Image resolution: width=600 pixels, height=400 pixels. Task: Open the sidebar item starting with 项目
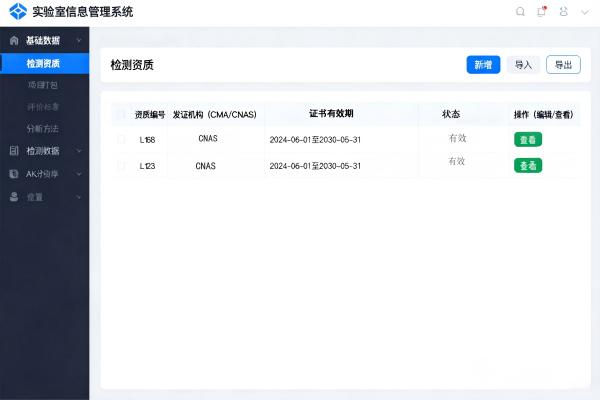43,85
